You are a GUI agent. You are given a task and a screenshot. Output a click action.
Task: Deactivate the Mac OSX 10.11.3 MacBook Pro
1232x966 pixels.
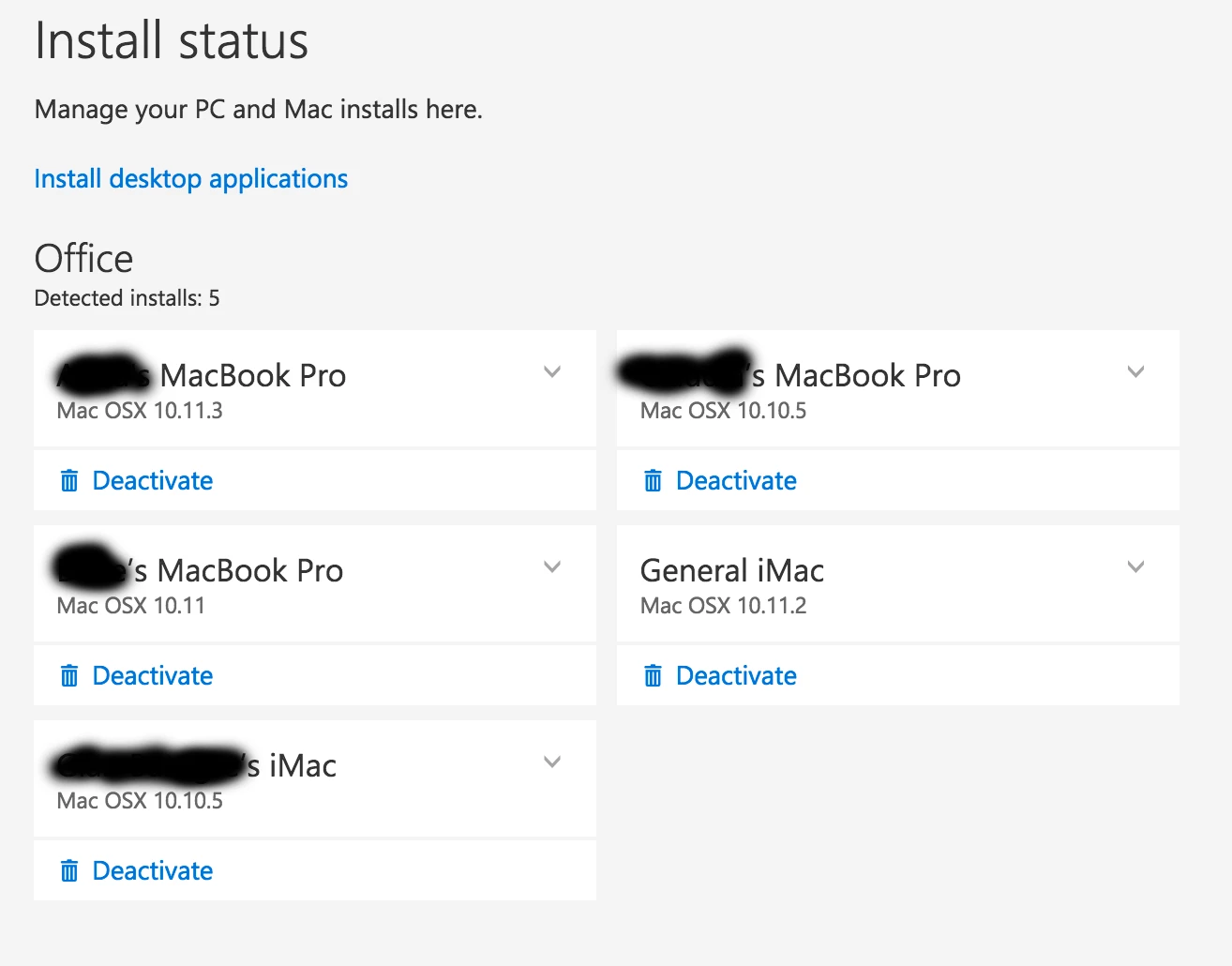(x=152, y=480)
